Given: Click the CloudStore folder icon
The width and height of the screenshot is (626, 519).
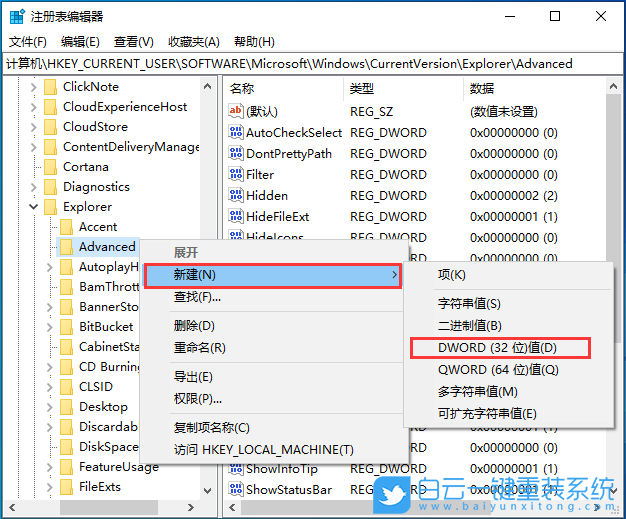Looking at the screenshot, I should (x=50, y=127).
